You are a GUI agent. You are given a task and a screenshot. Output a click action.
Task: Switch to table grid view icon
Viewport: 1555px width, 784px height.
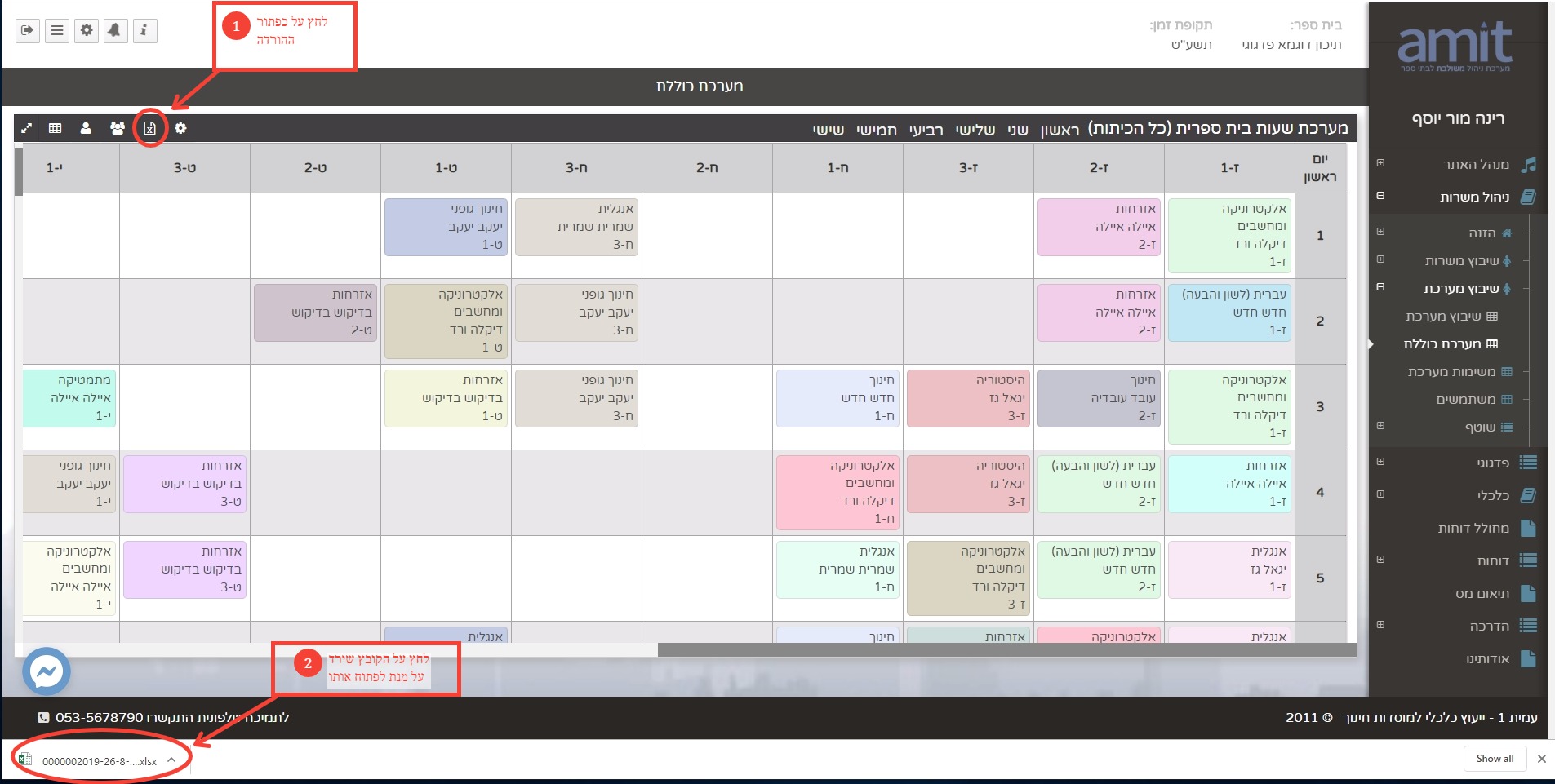[x=56, y=128]
